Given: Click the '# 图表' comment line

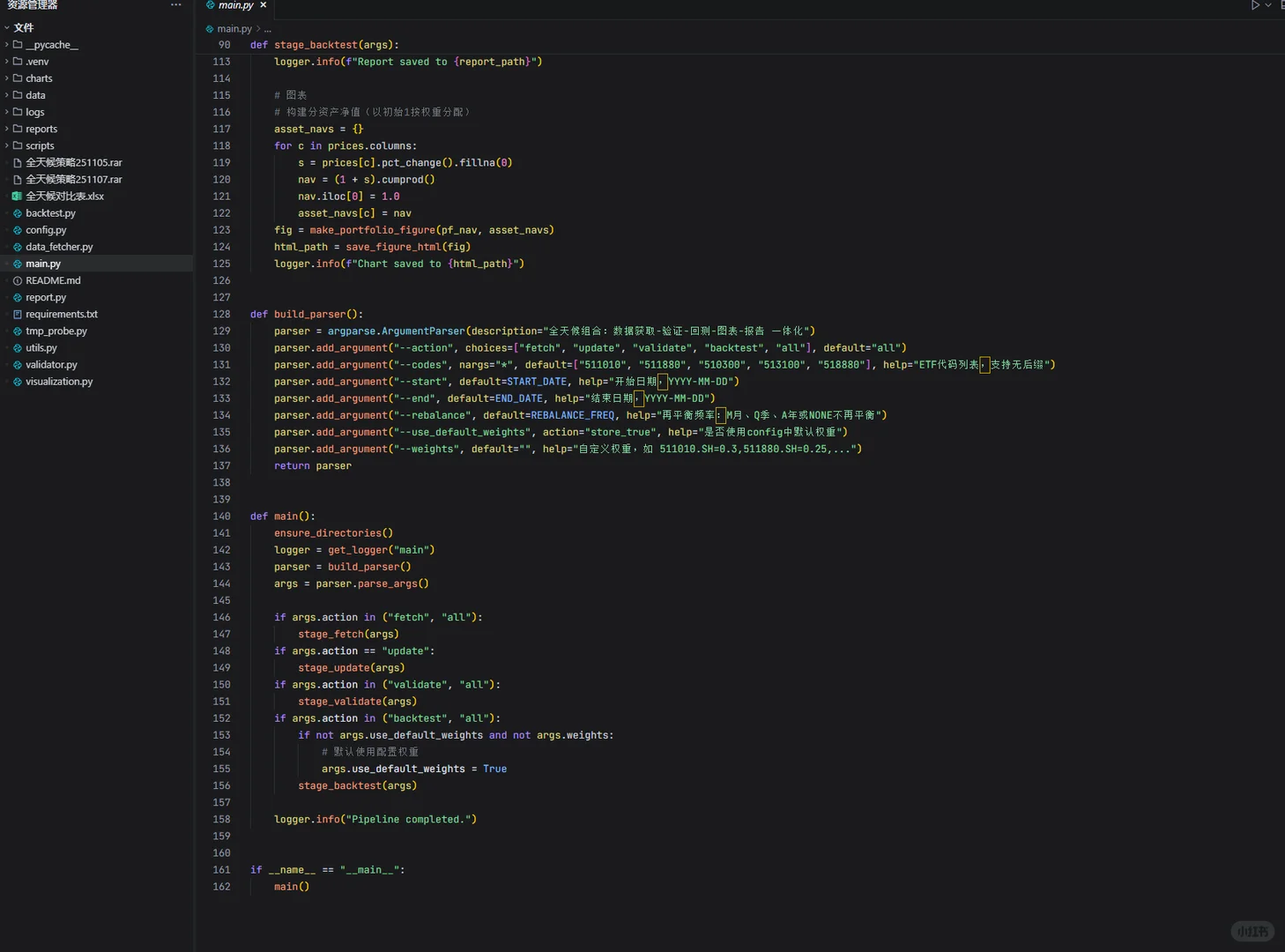Looking at the screenshot, I should 291,95.
